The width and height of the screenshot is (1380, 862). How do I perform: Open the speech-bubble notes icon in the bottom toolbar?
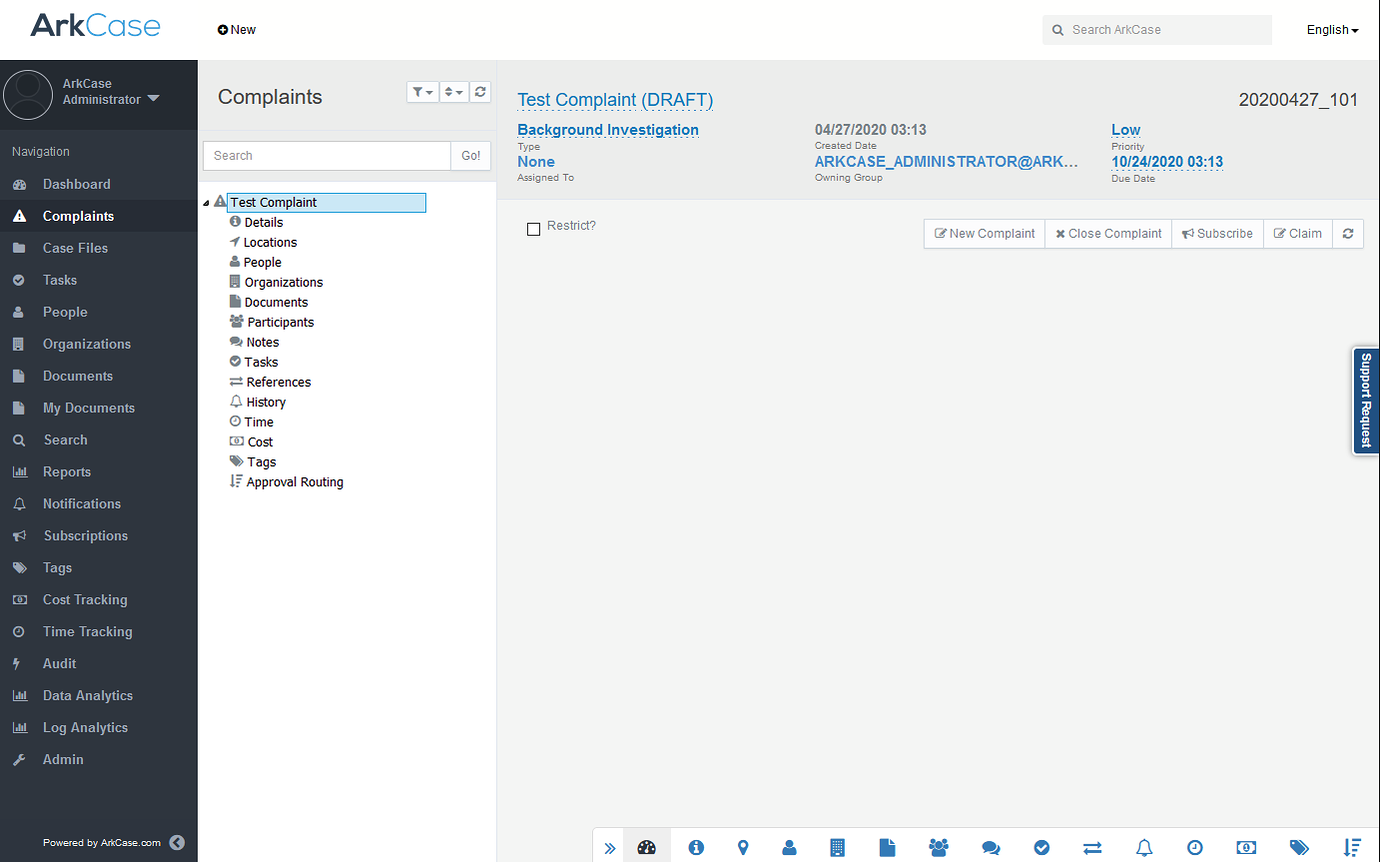tap(991, 847)
